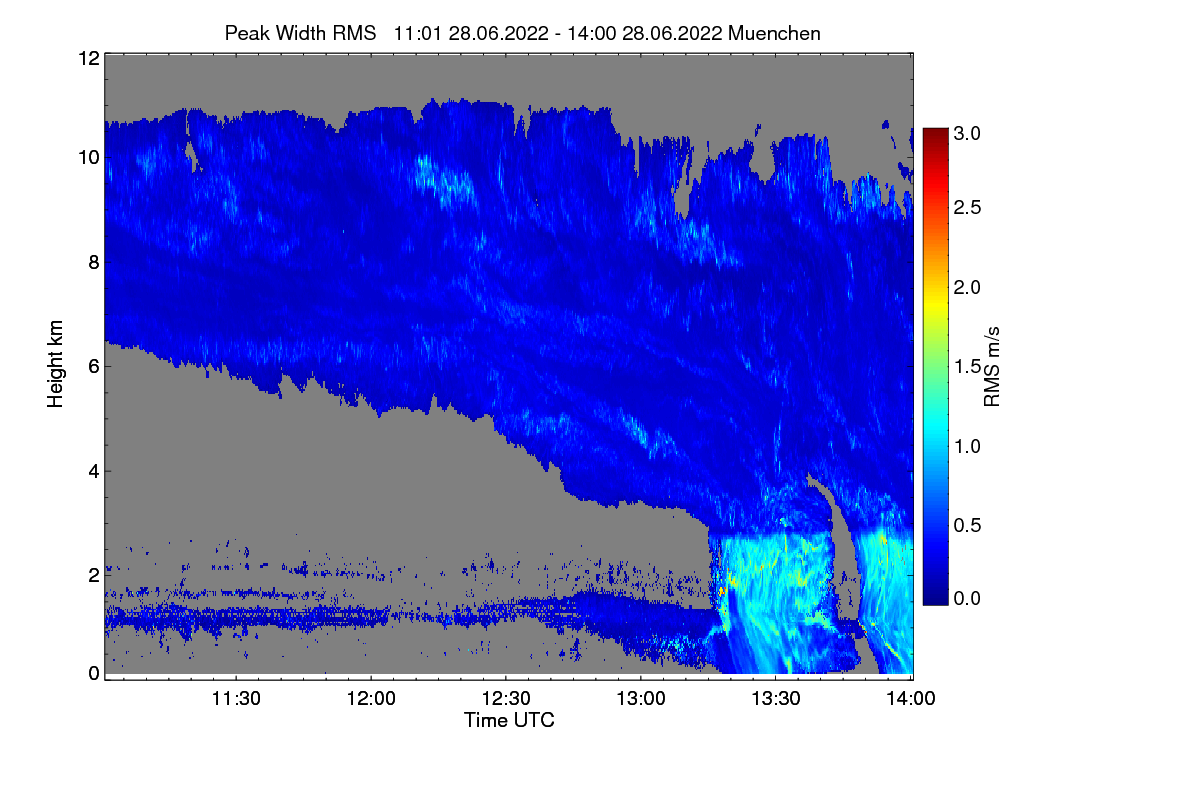
Task: Click the 12:30 time tick label
Action: [506, 699]
